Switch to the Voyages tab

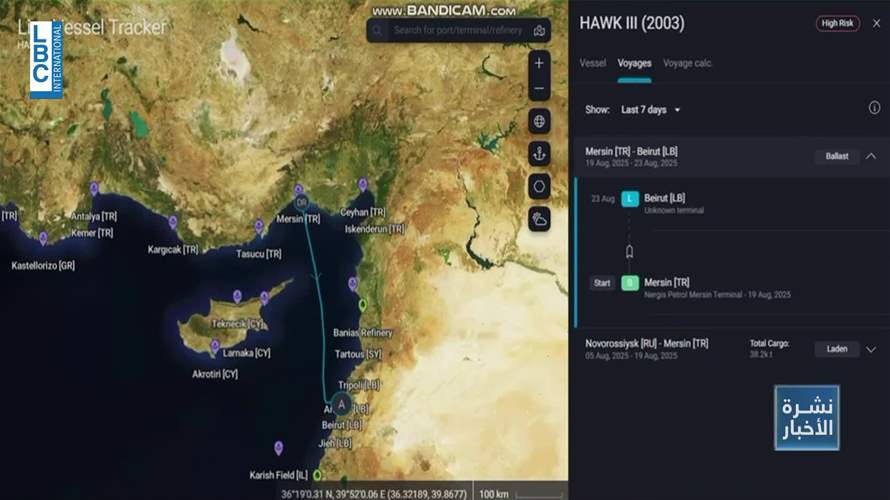pos(634,63)
